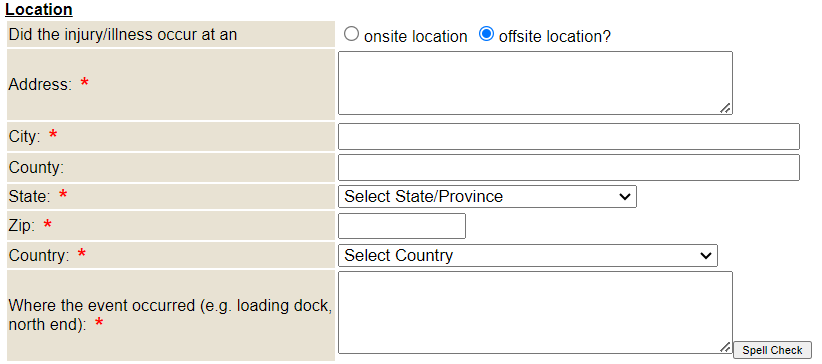Click the 'Where the event occurred' text area
Screen dimensions: 822x364
(x=535, y=313)
